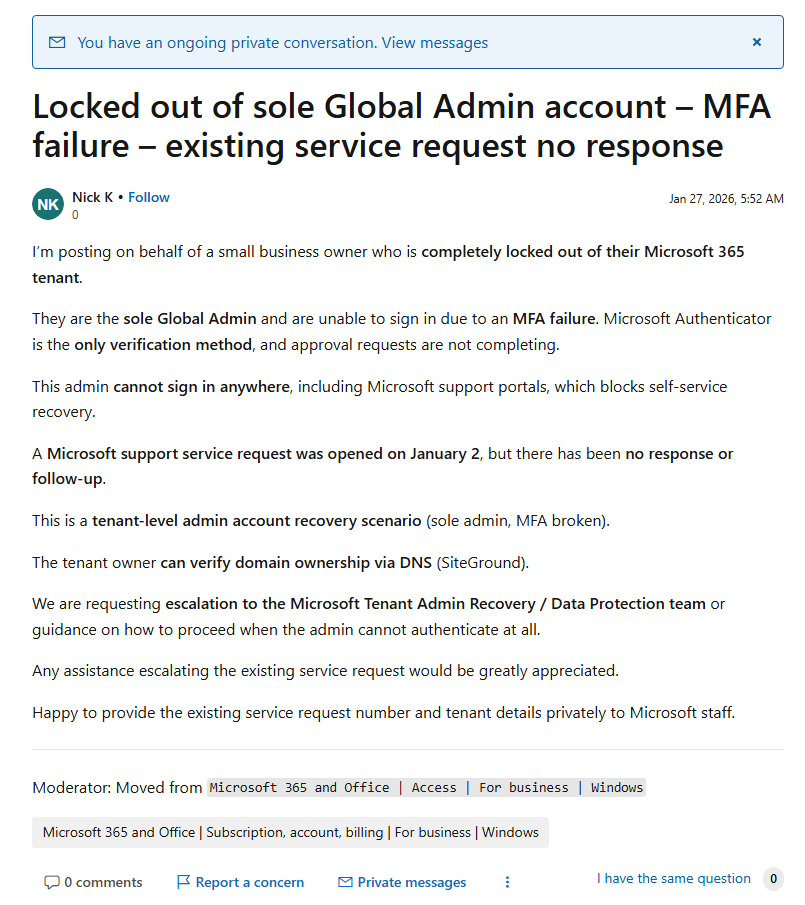Open the three-dot more options menu
Screen dimensions: 805x905
pos(507,882)
